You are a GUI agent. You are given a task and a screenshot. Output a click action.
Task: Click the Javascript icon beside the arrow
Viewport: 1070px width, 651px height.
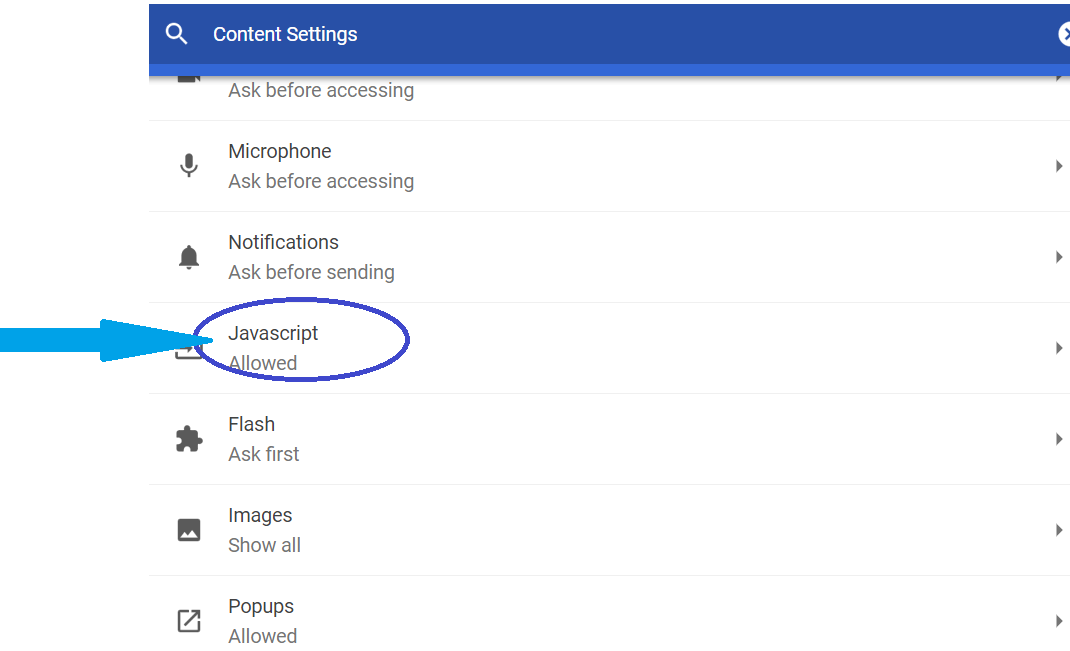click(x=188, y=351)
